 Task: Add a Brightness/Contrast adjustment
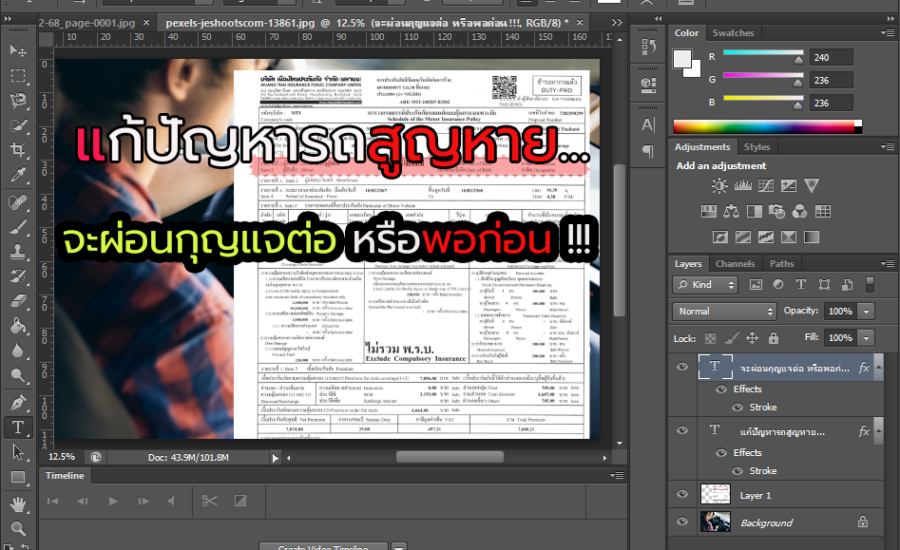(720, 185)
